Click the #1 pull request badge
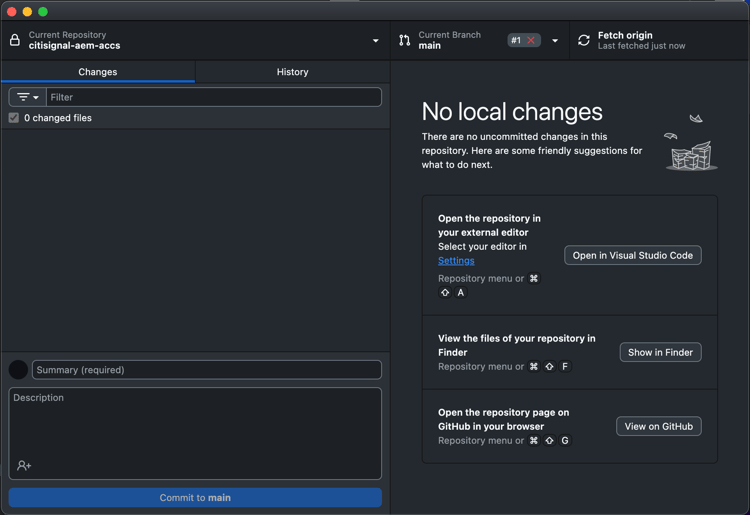The width and height of the screenshot is (750, 515). click(x=524, y=40)
